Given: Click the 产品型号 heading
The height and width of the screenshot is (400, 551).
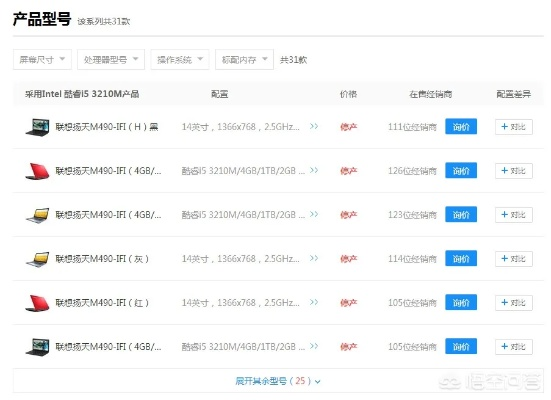Looking at the screenshot, I should click(x=42, y=19).
